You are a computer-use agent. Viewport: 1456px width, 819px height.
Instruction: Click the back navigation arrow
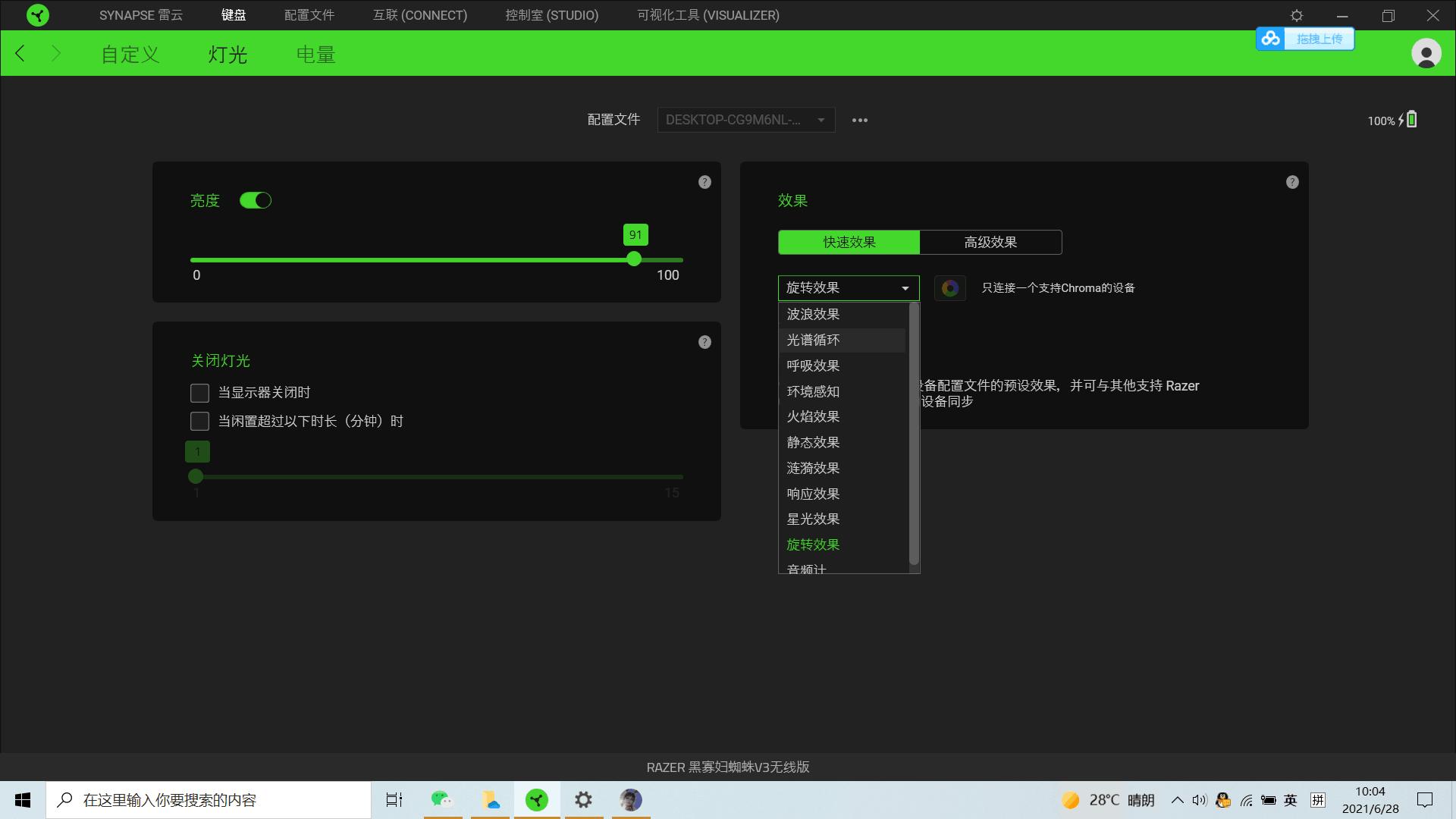click(x=20, y=54)
